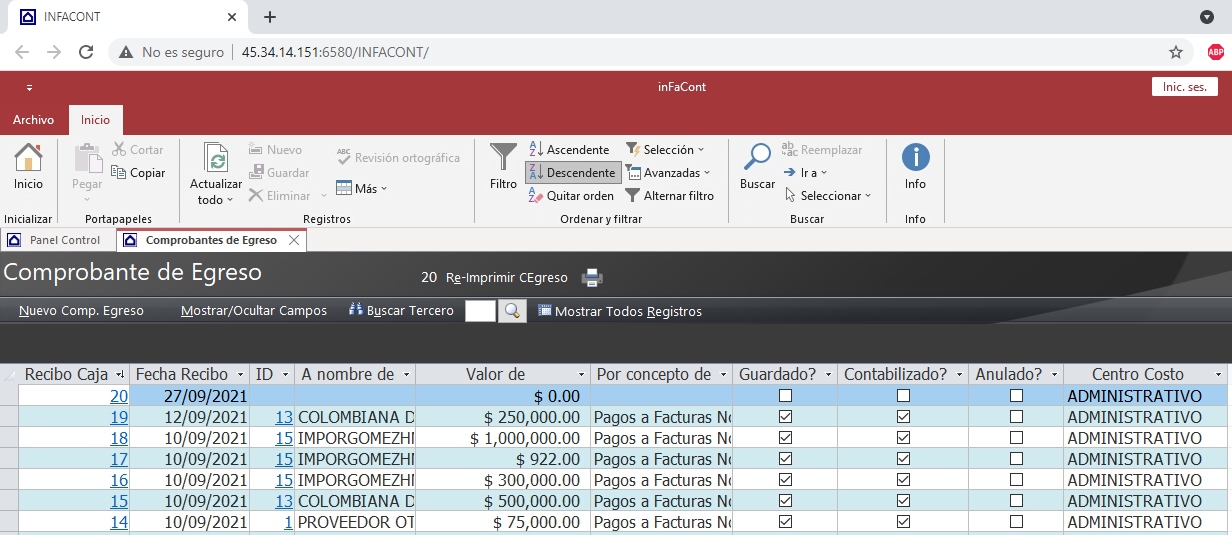Open the Centro Costo column dropdown

point(1218,375)
